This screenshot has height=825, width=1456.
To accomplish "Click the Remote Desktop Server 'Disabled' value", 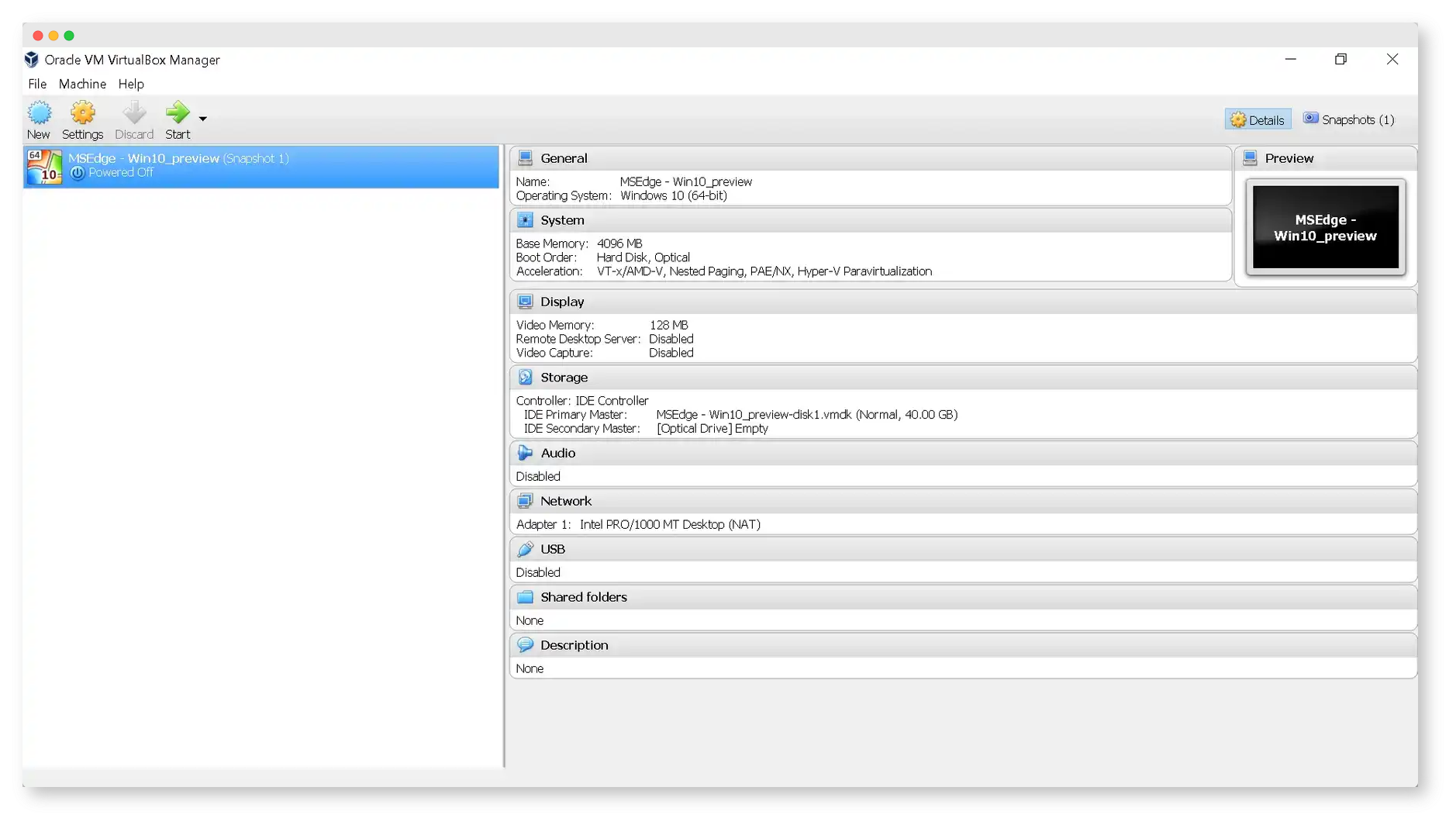I will [x=671, y=339].
